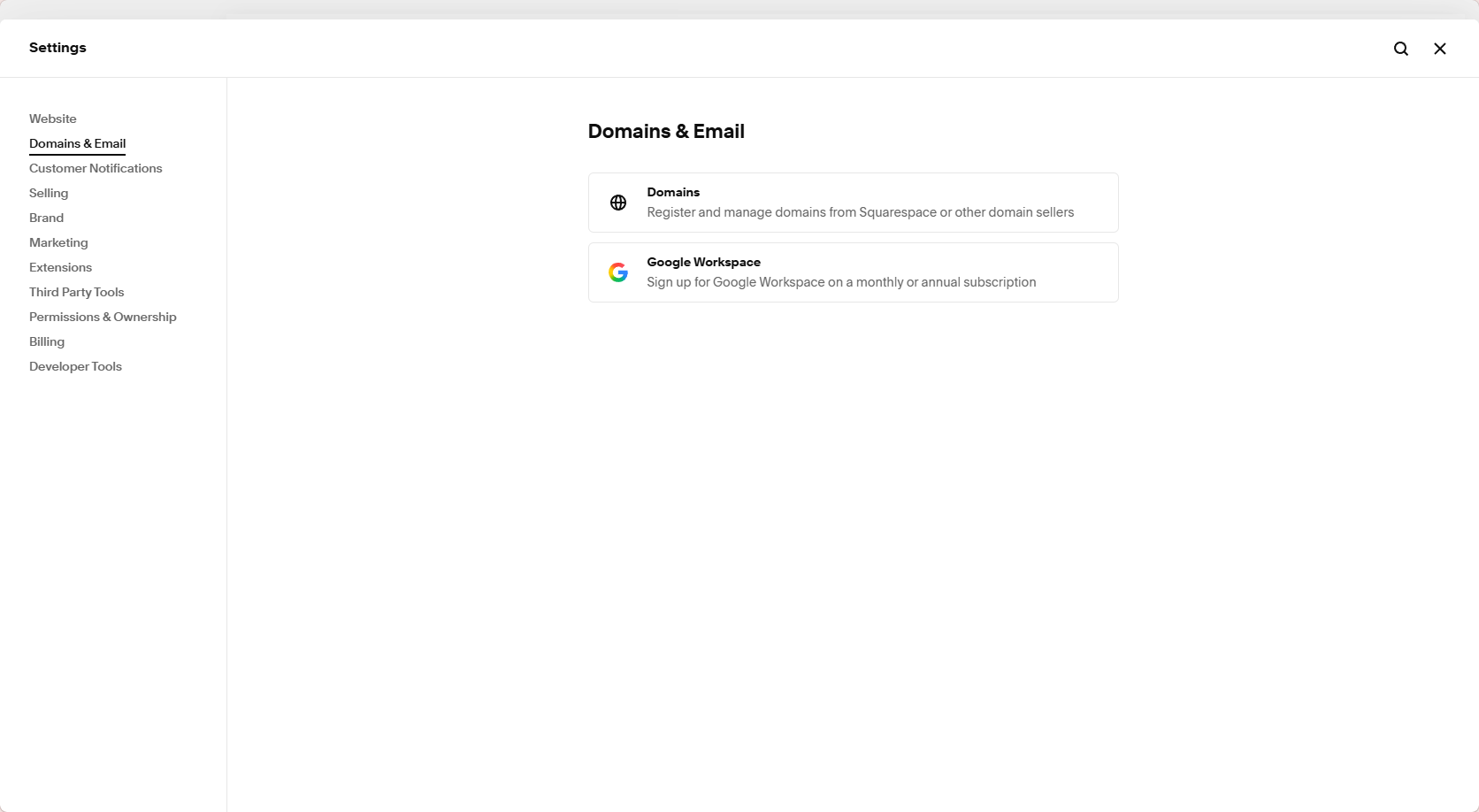Click the Google logo icon
This screenshot has height=812, width=1479.
(618, 272)
